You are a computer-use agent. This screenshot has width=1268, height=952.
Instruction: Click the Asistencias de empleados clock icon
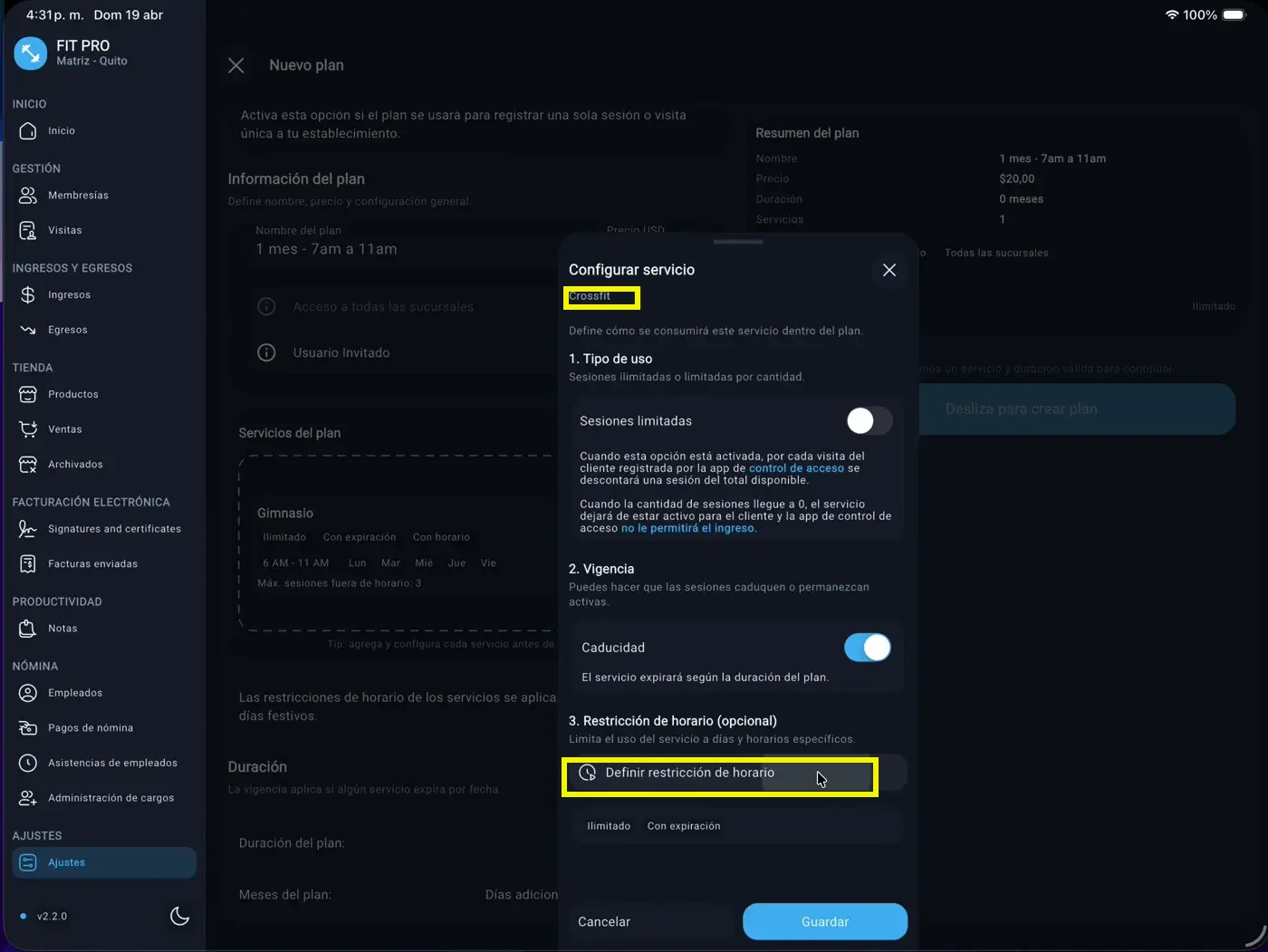(28, 764)
